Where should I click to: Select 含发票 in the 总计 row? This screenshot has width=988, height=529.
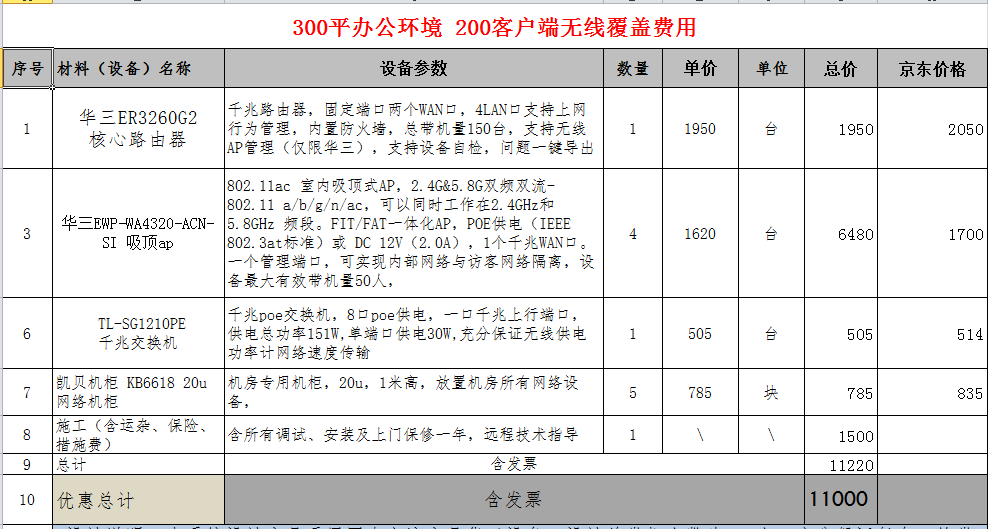[x=514, y=465]
